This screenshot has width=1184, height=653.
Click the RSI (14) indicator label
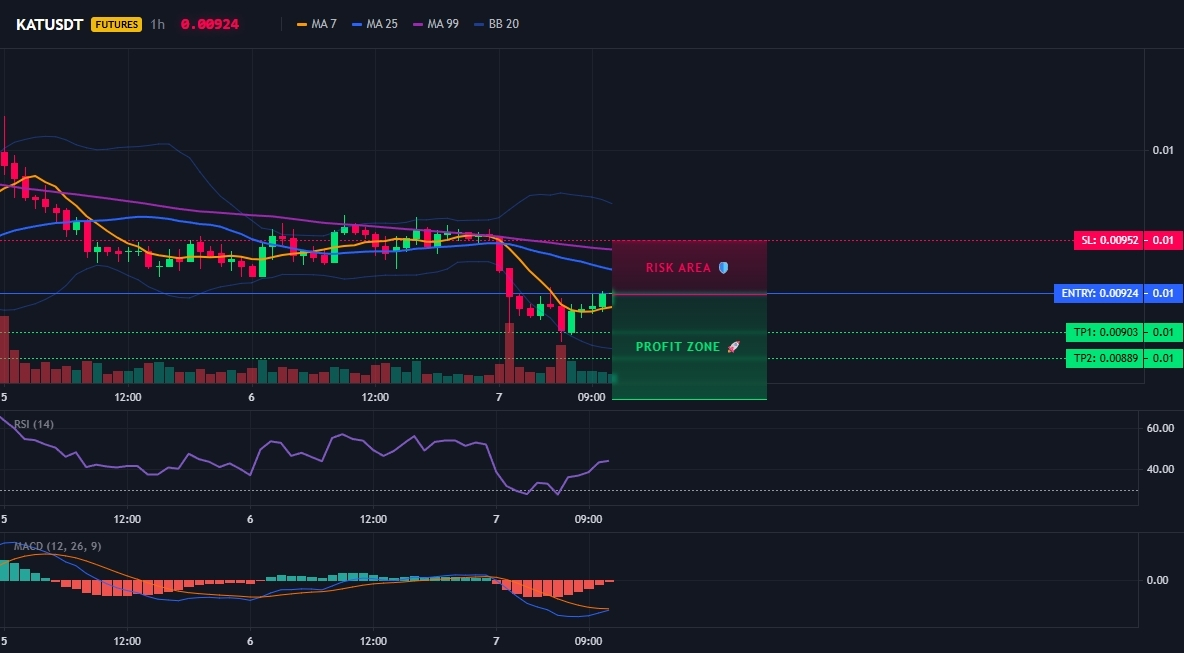34,424
